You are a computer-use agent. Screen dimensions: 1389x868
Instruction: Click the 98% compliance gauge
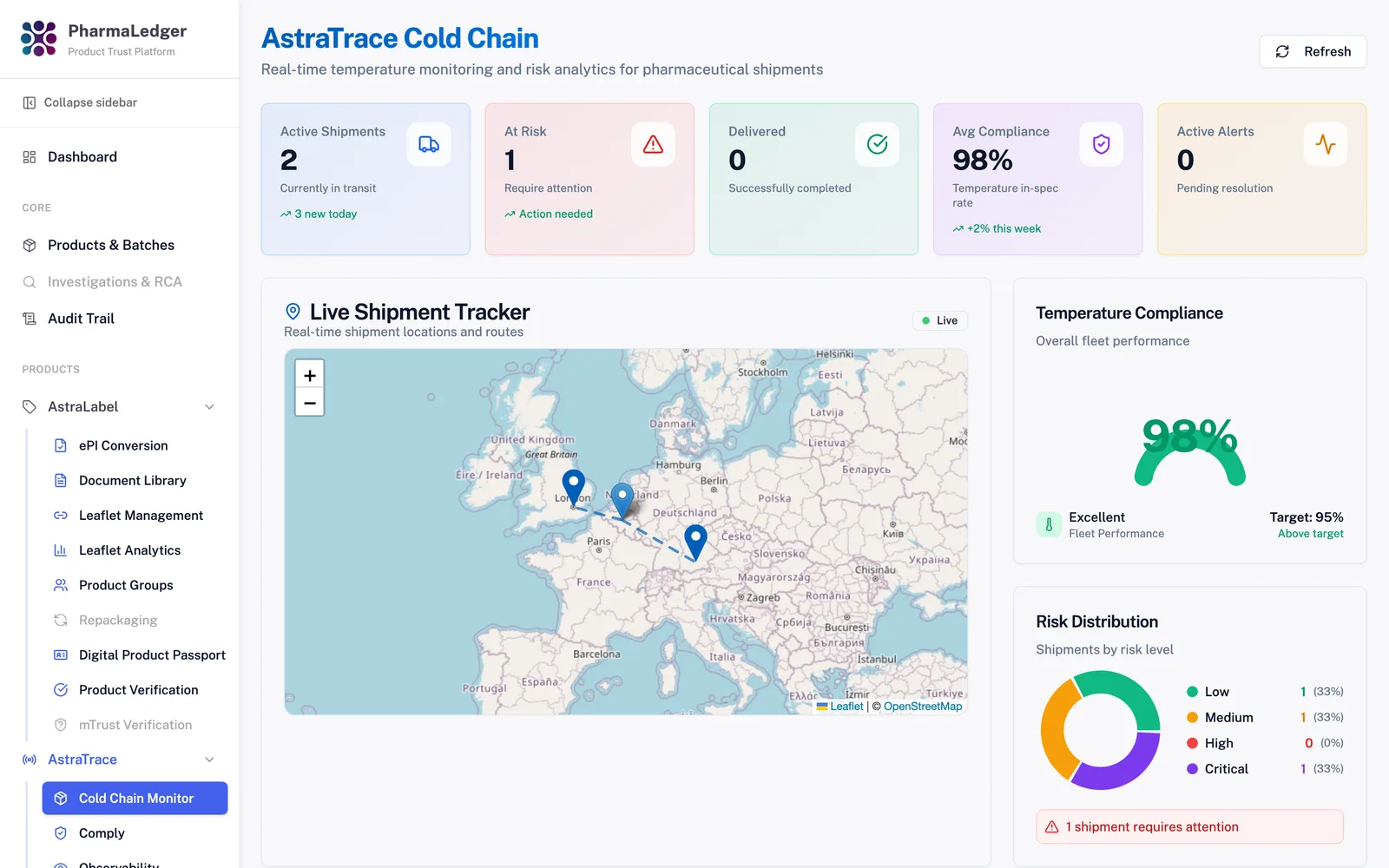pyautogui.click(x=1190, y=451)
